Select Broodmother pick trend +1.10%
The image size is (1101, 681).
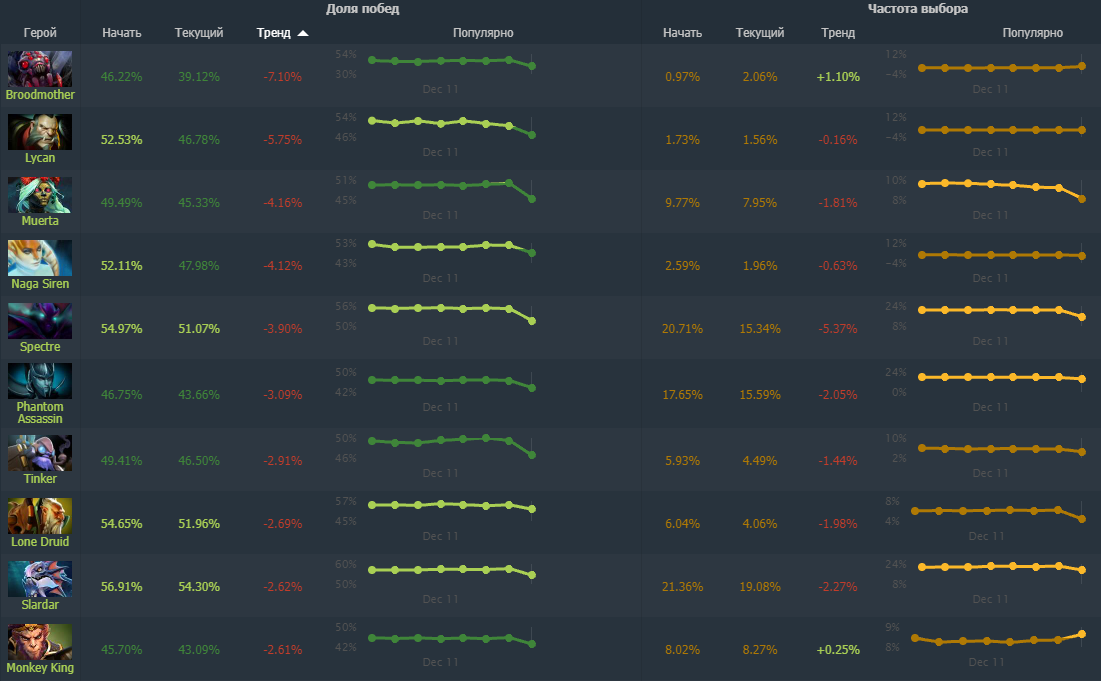(838, 77)
